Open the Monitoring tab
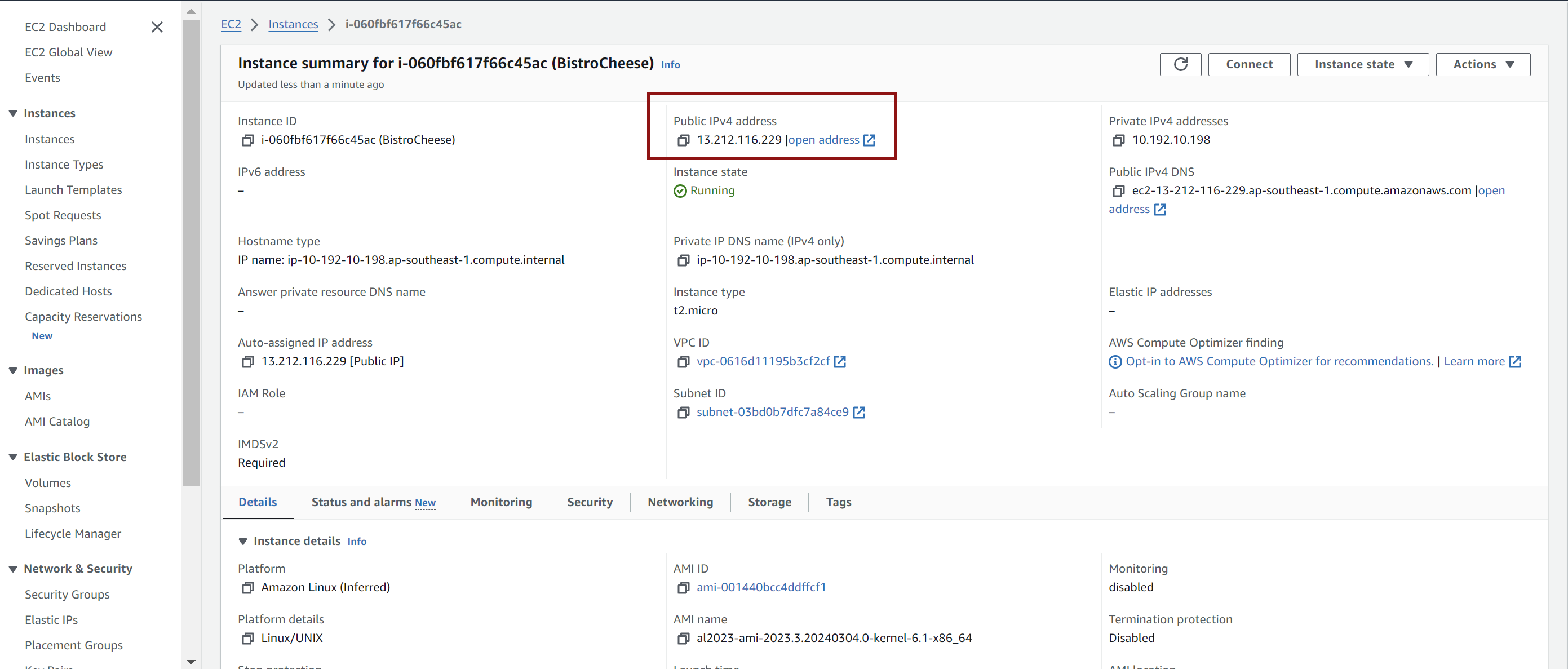The width and height of the screenshot is (1568, 669). click(x=501, y=502)
